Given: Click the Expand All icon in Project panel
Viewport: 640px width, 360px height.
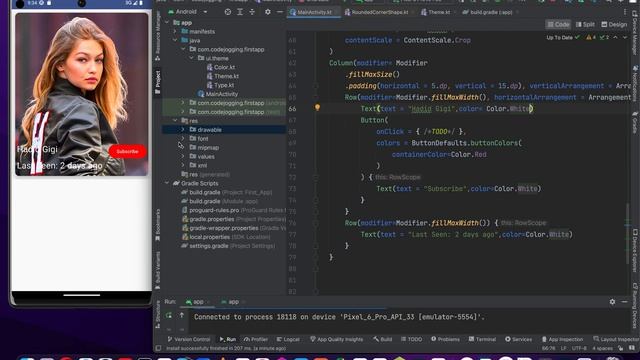Looking at the screenshot, I should pos(240,12).
